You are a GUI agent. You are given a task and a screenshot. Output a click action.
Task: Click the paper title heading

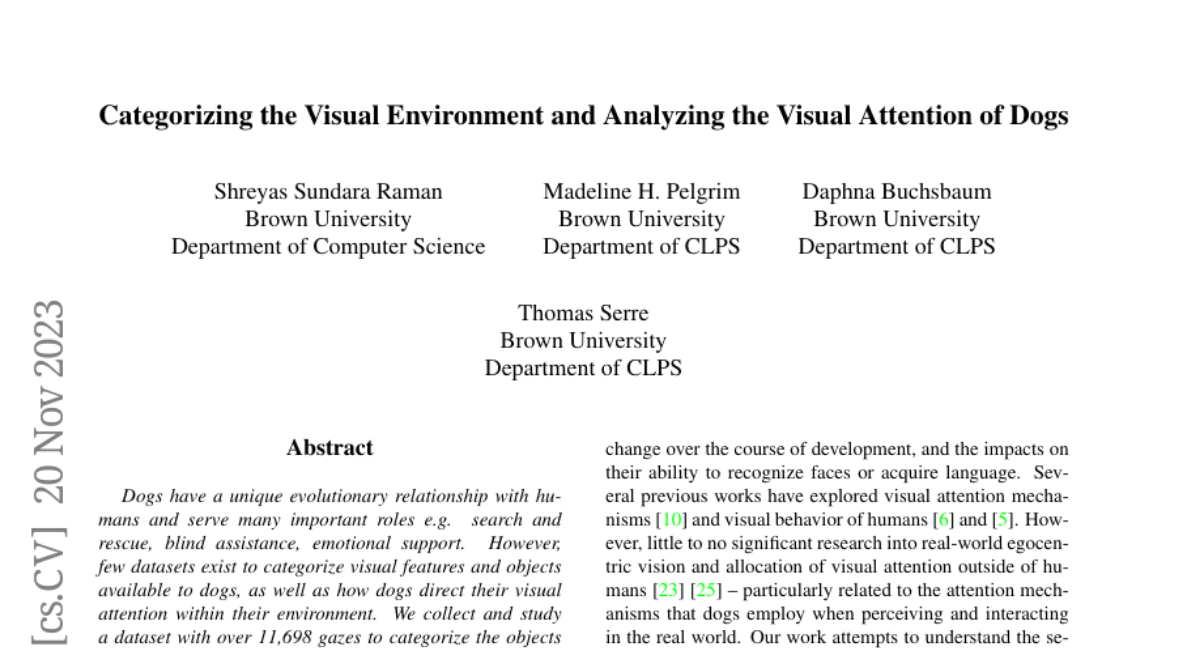pos(583,116)
